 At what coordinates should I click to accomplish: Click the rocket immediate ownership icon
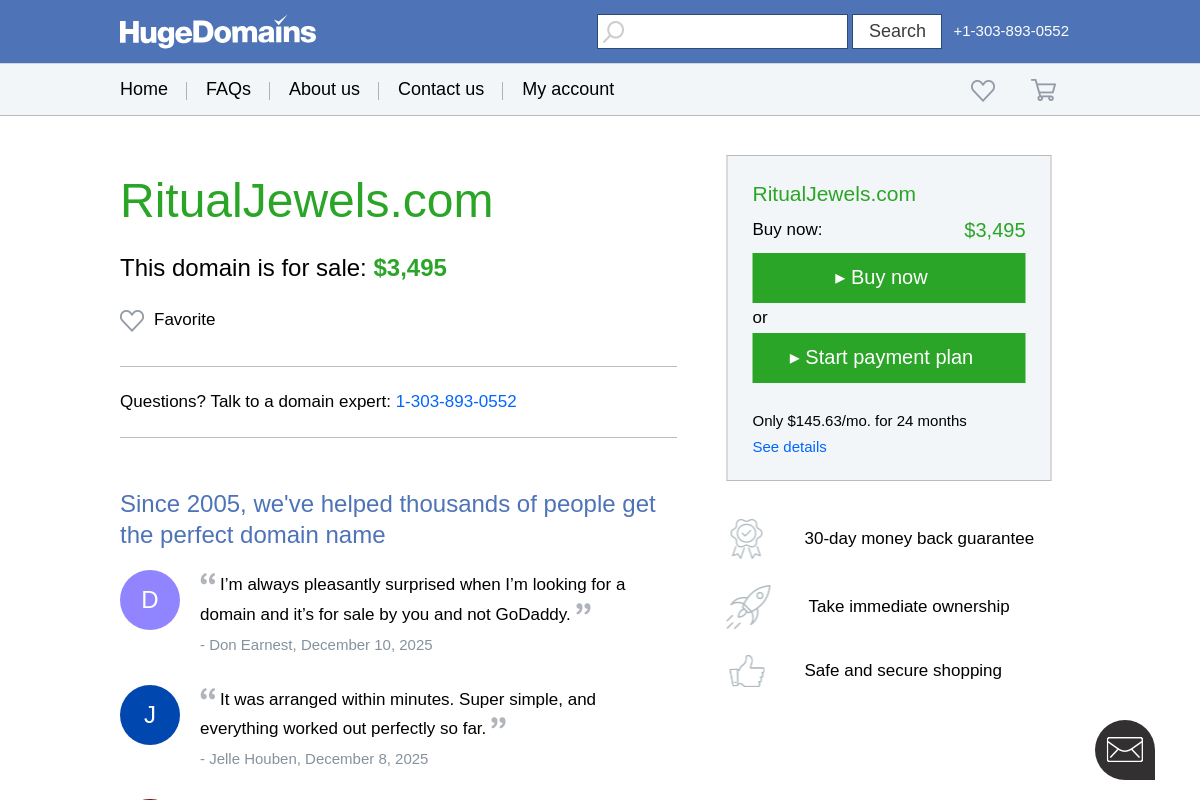[x=747, y=606]
